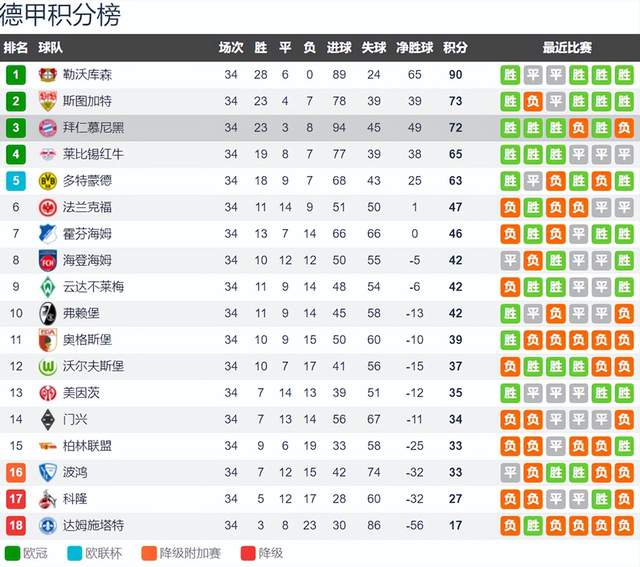
Task: Open the 勒沃库森 team name link
Action: (87, 75)
